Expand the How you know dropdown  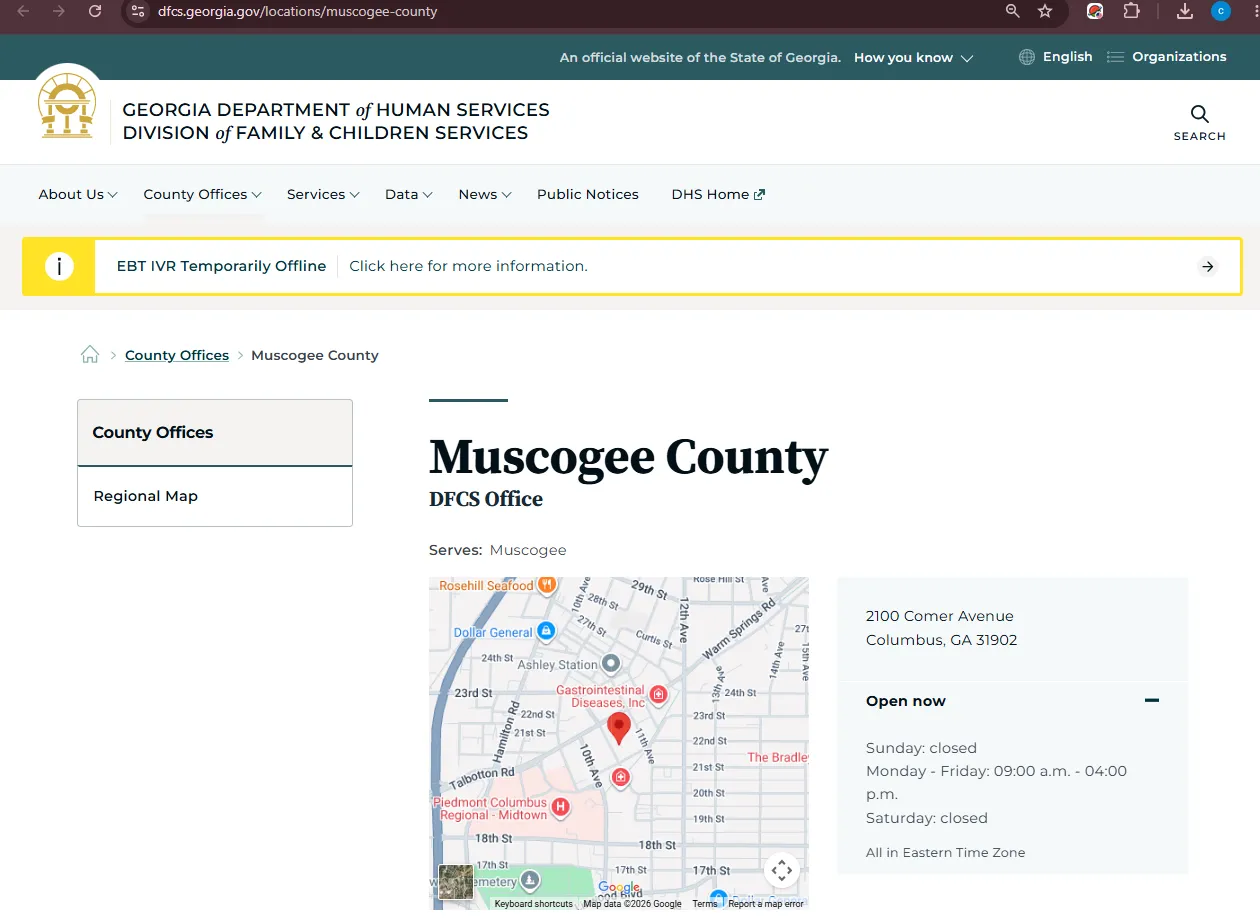[913, 58]
